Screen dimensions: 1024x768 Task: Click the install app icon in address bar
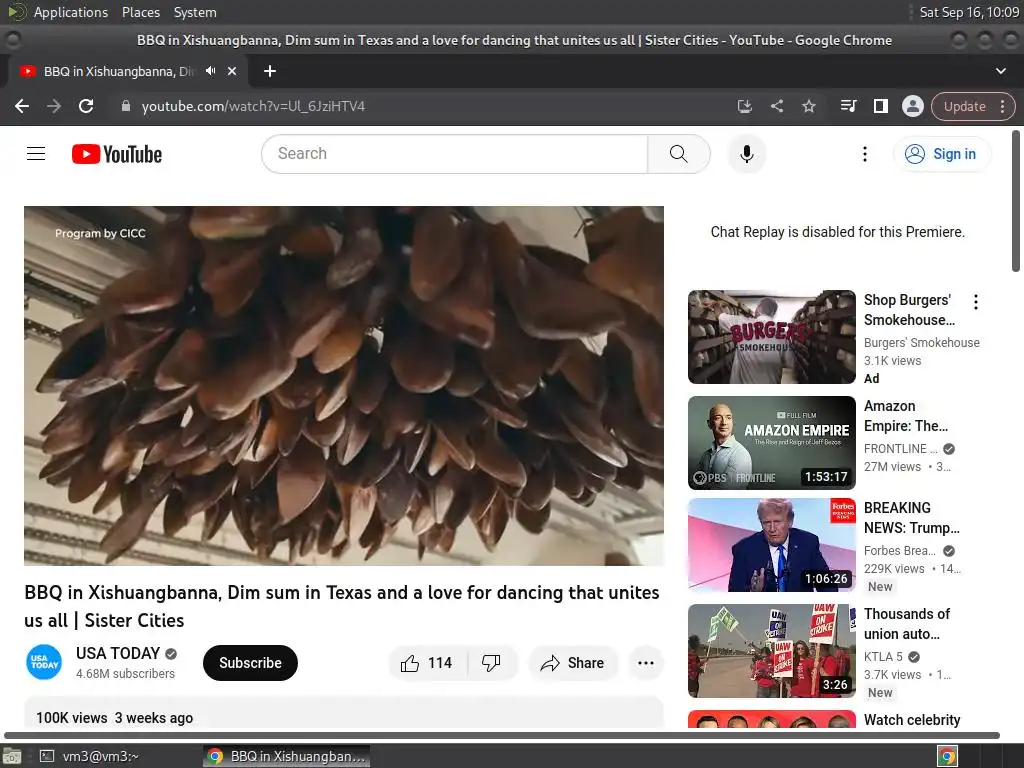pyautogui.click(x=744, y=106)
